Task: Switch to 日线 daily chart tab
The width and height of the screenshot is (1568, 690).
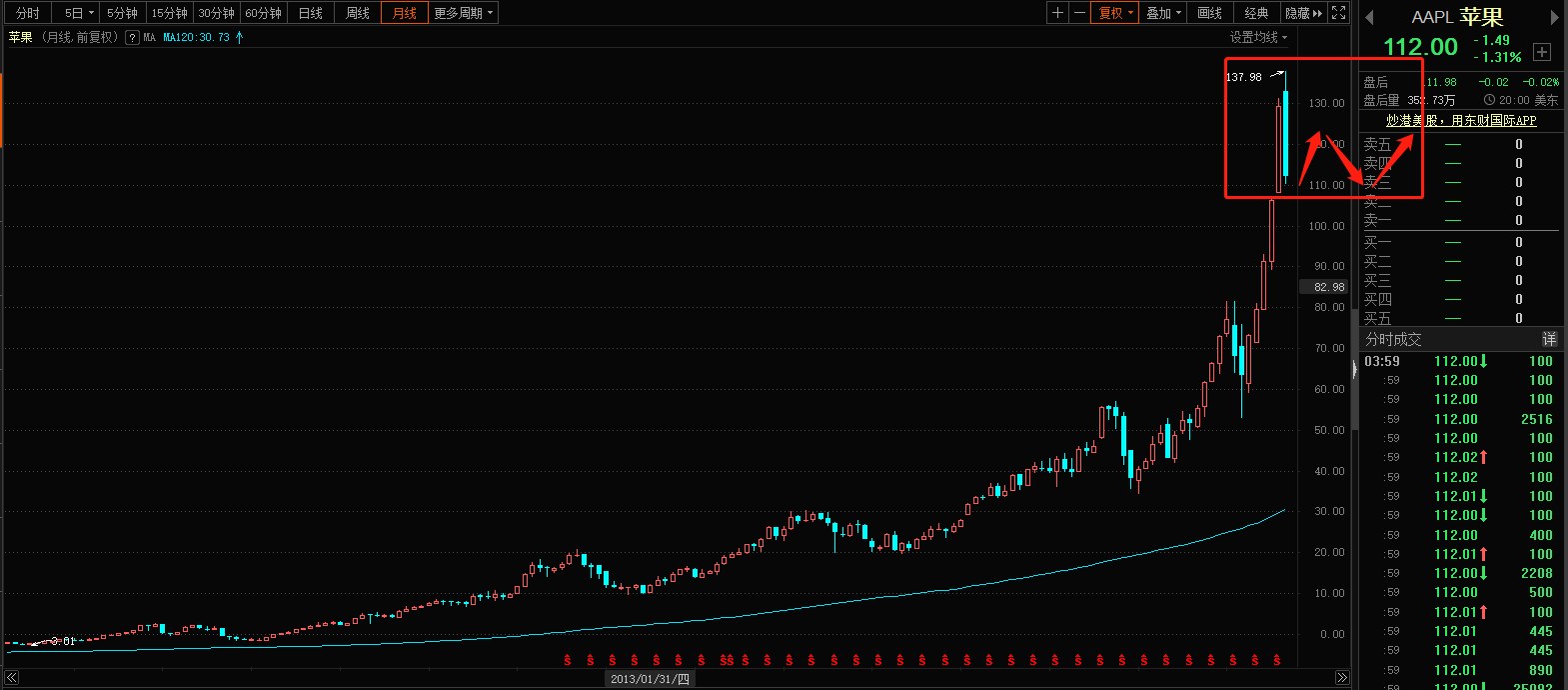Action: pyautogui.click(x=311, y=13)
